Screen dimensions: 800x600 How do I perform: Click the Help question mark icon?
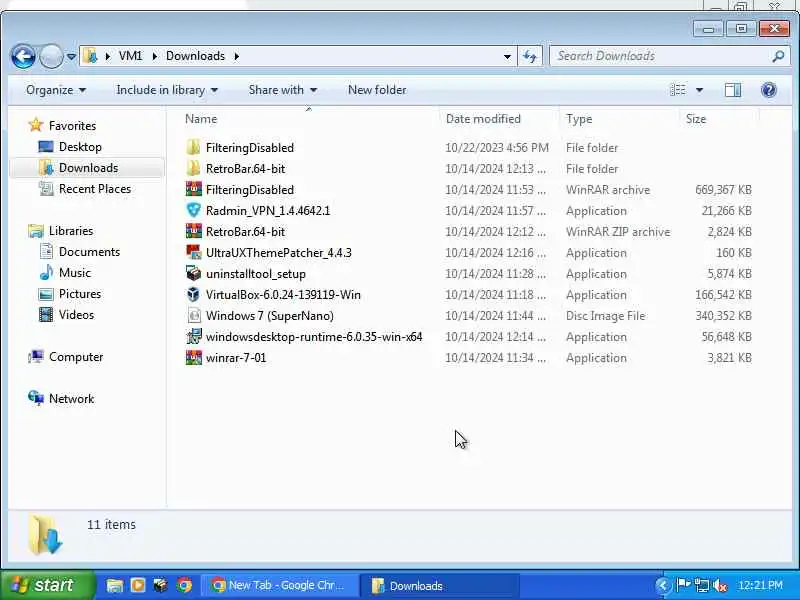coord(769,90)
